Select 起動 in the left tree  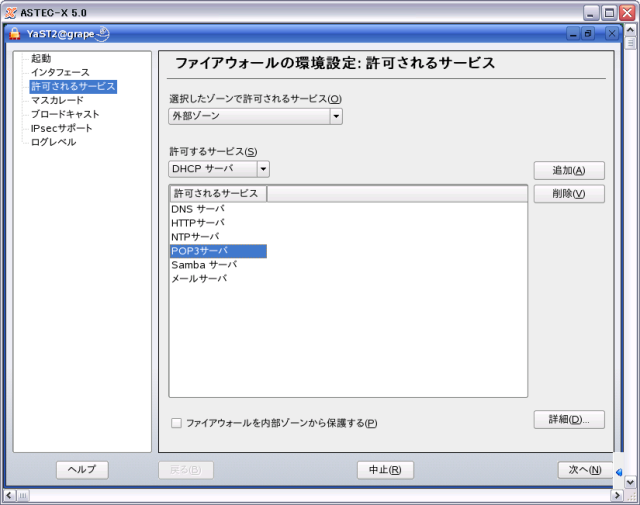coord(40,59)
